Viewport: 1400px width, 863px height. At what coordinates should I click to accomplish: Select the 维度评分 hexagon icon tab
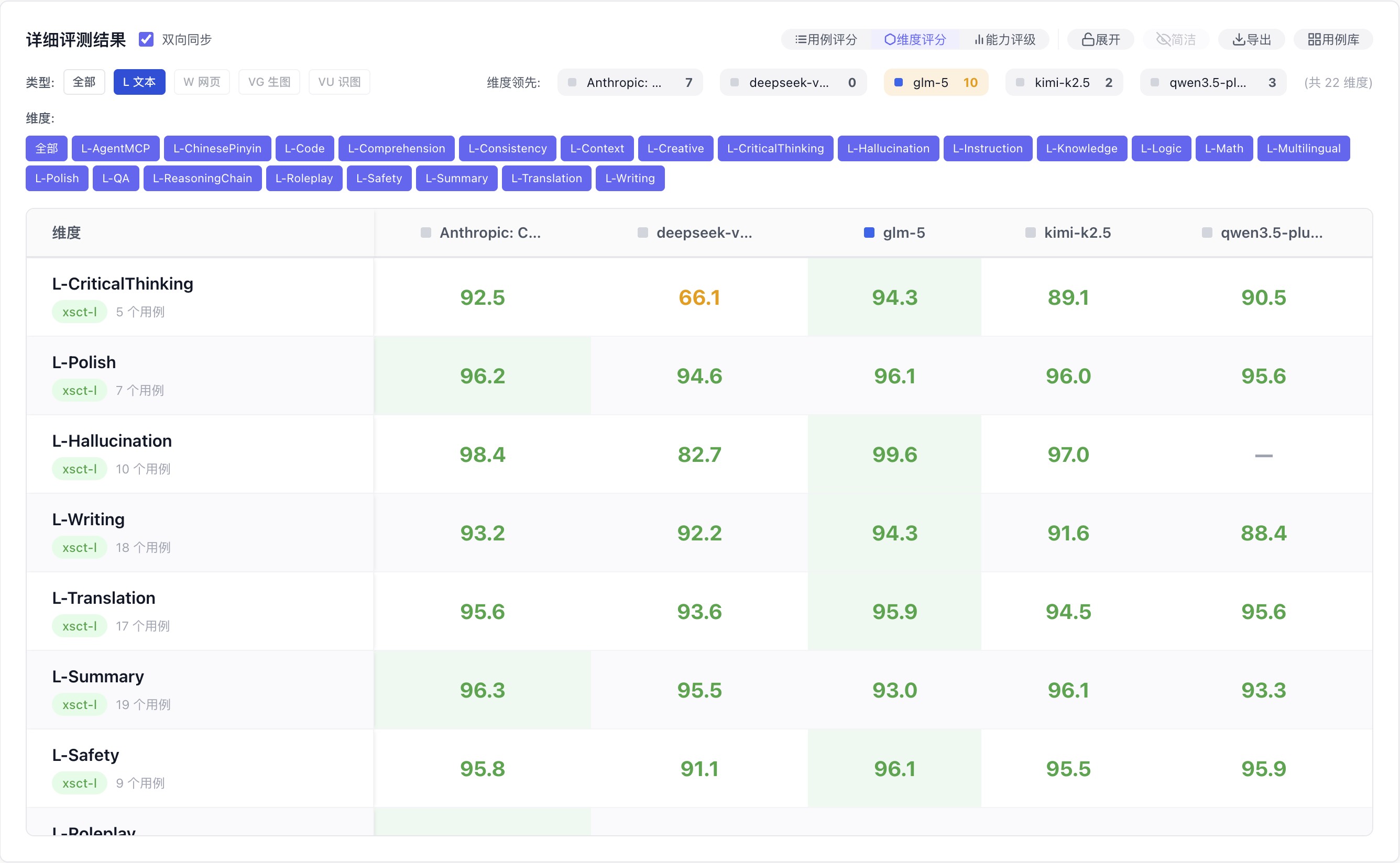[x=915, y=39]
